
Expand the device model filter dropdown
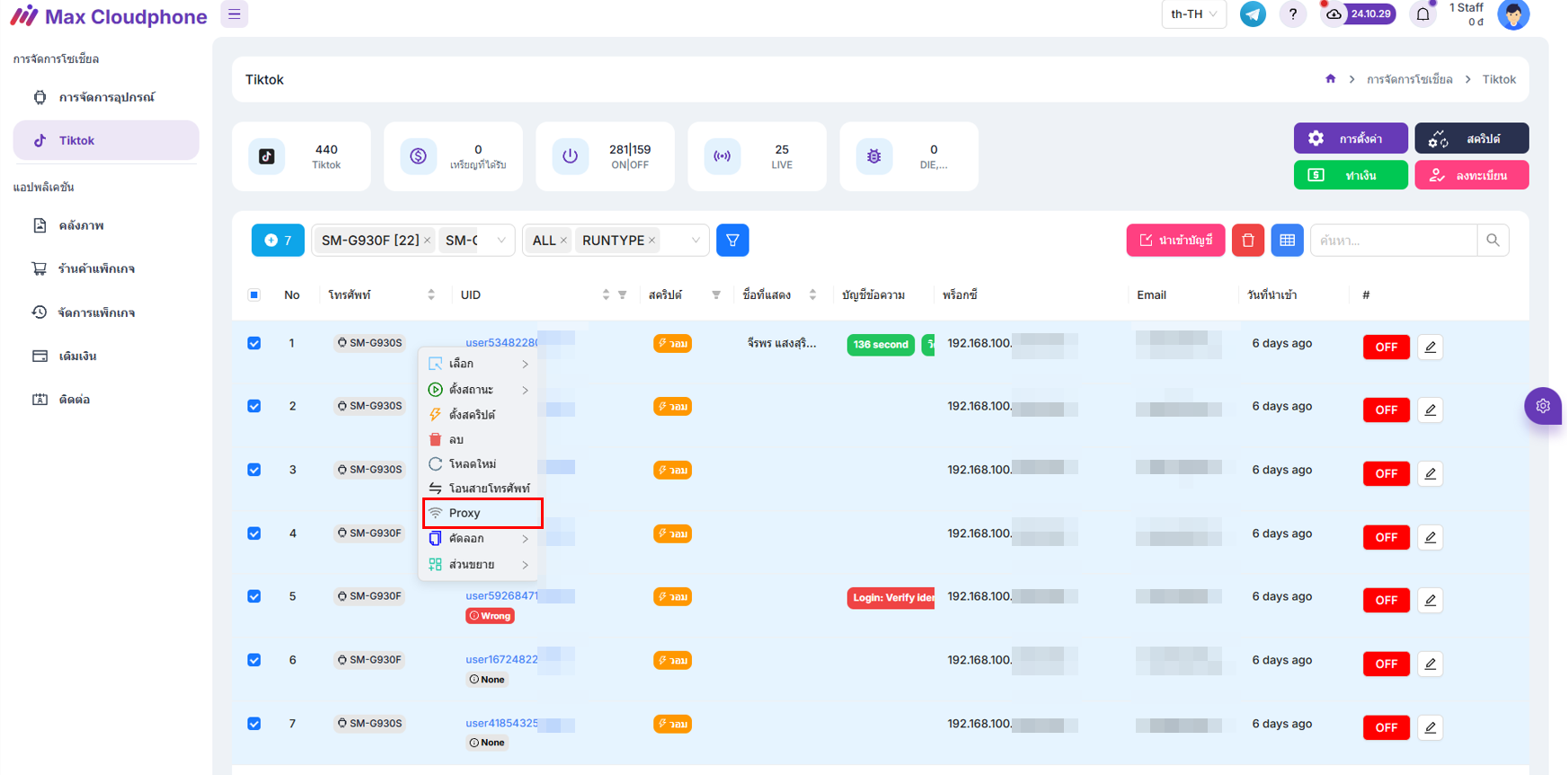[x=501, y=241]
